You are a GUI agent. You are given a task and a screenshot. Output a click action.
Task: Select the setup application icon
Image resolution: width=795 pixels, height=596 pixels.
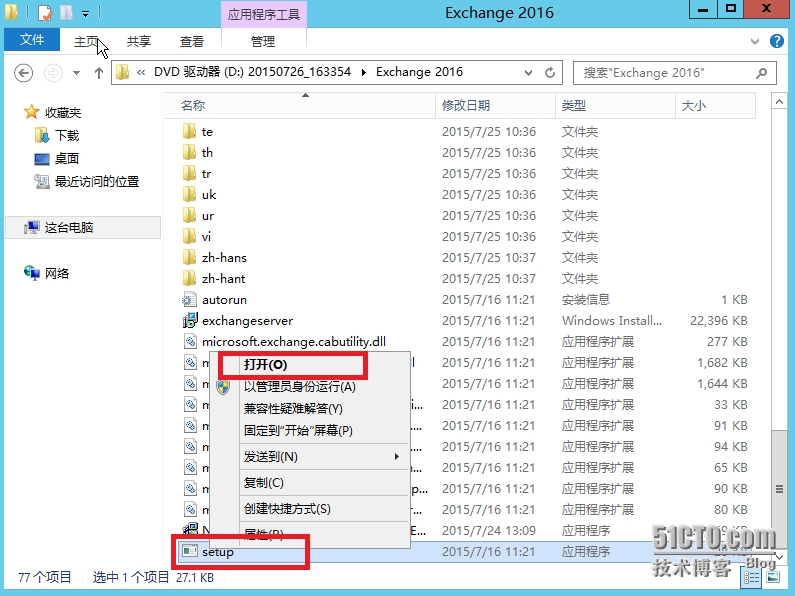(x=190, y=551)
